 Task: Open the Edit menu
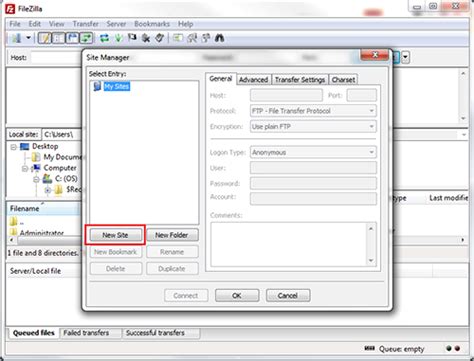pyautogui.click(x=34, y=24)
